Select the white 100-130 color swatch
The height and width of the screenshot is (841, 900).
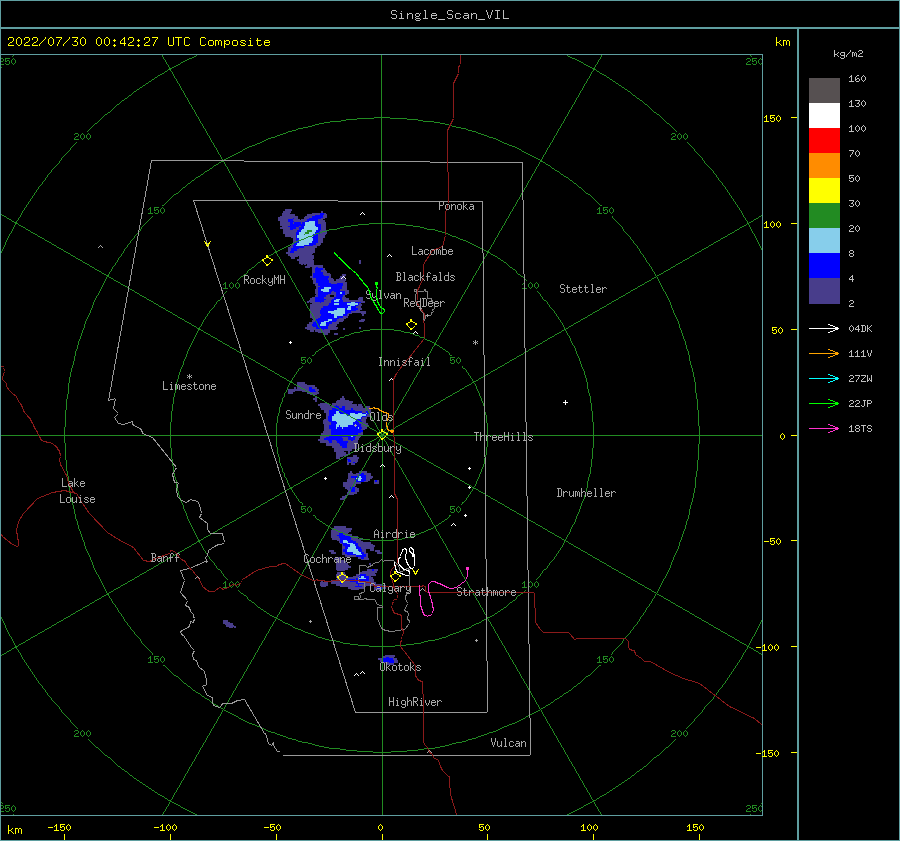click(x=824, y=115)
